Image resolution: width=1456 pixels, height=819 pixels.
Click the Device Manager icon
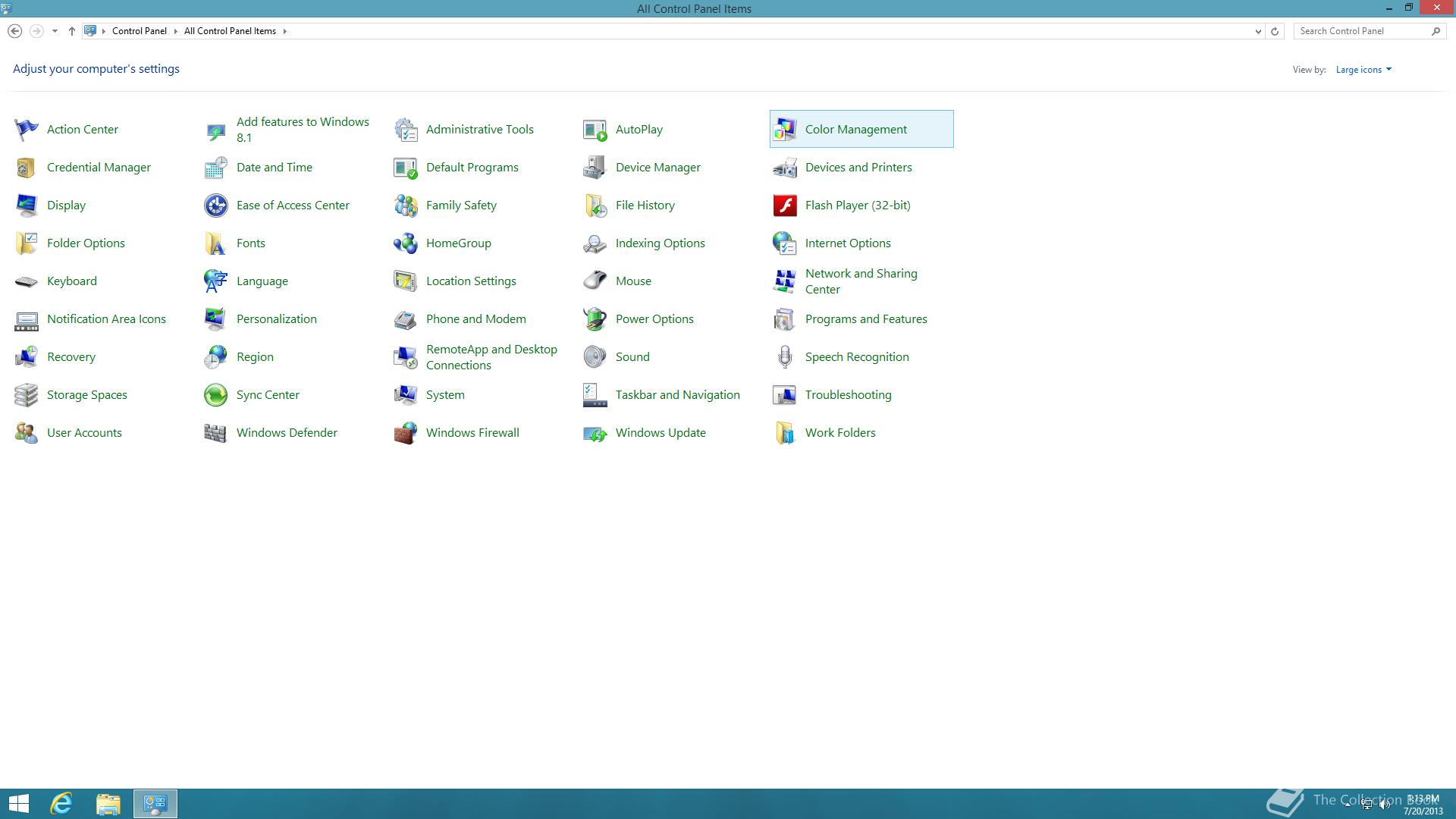click(x=595, y=168)
